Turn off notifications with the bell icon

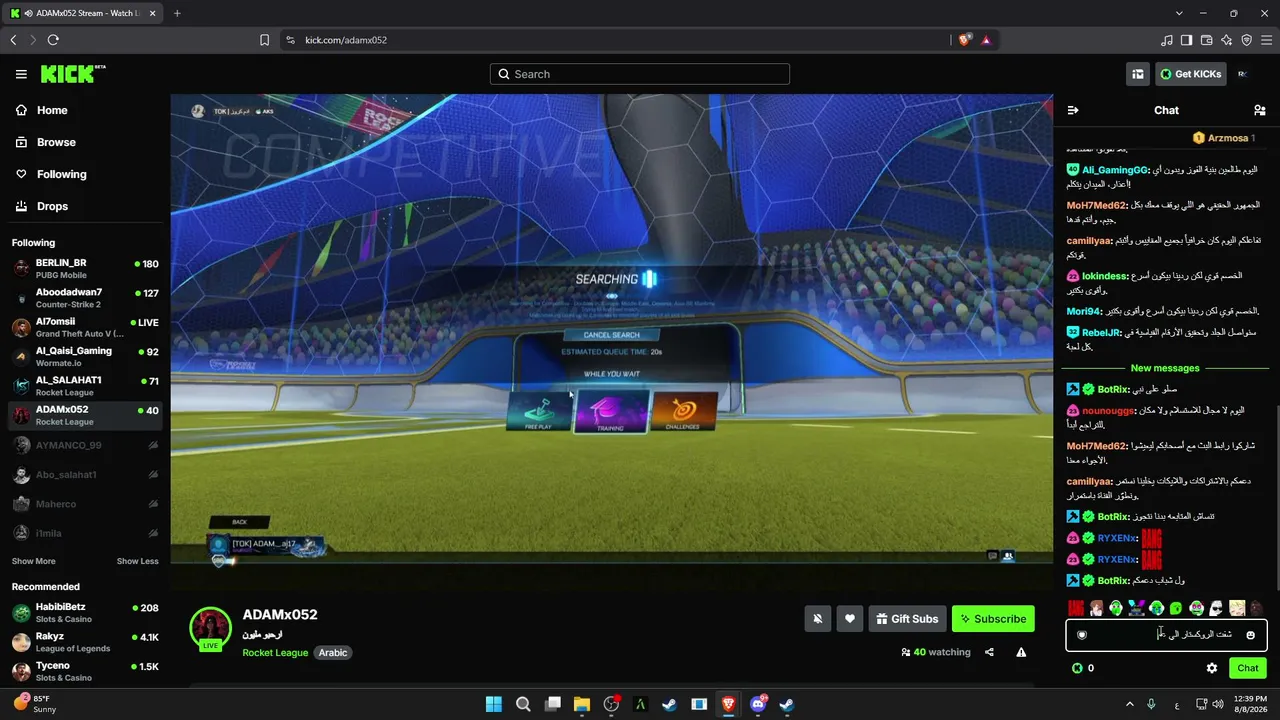(817, 619)
